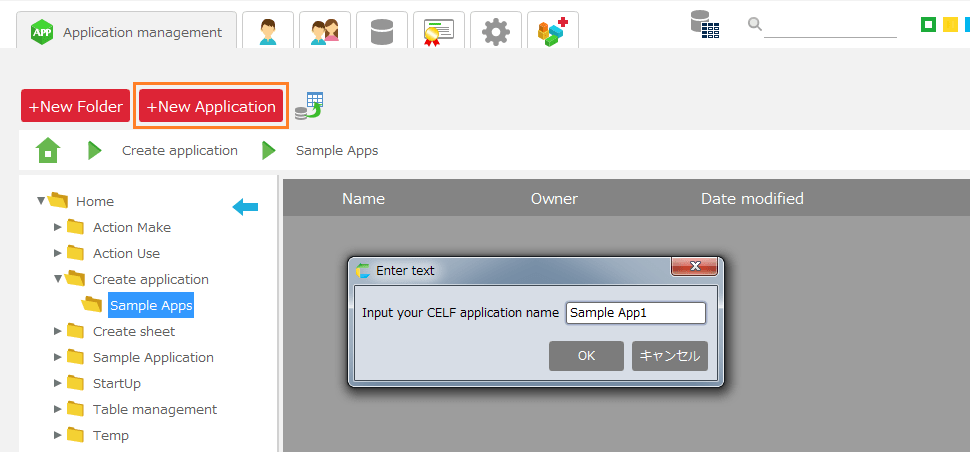Open the certificate license tab
The image size is (970, 452).
(438, 31)
